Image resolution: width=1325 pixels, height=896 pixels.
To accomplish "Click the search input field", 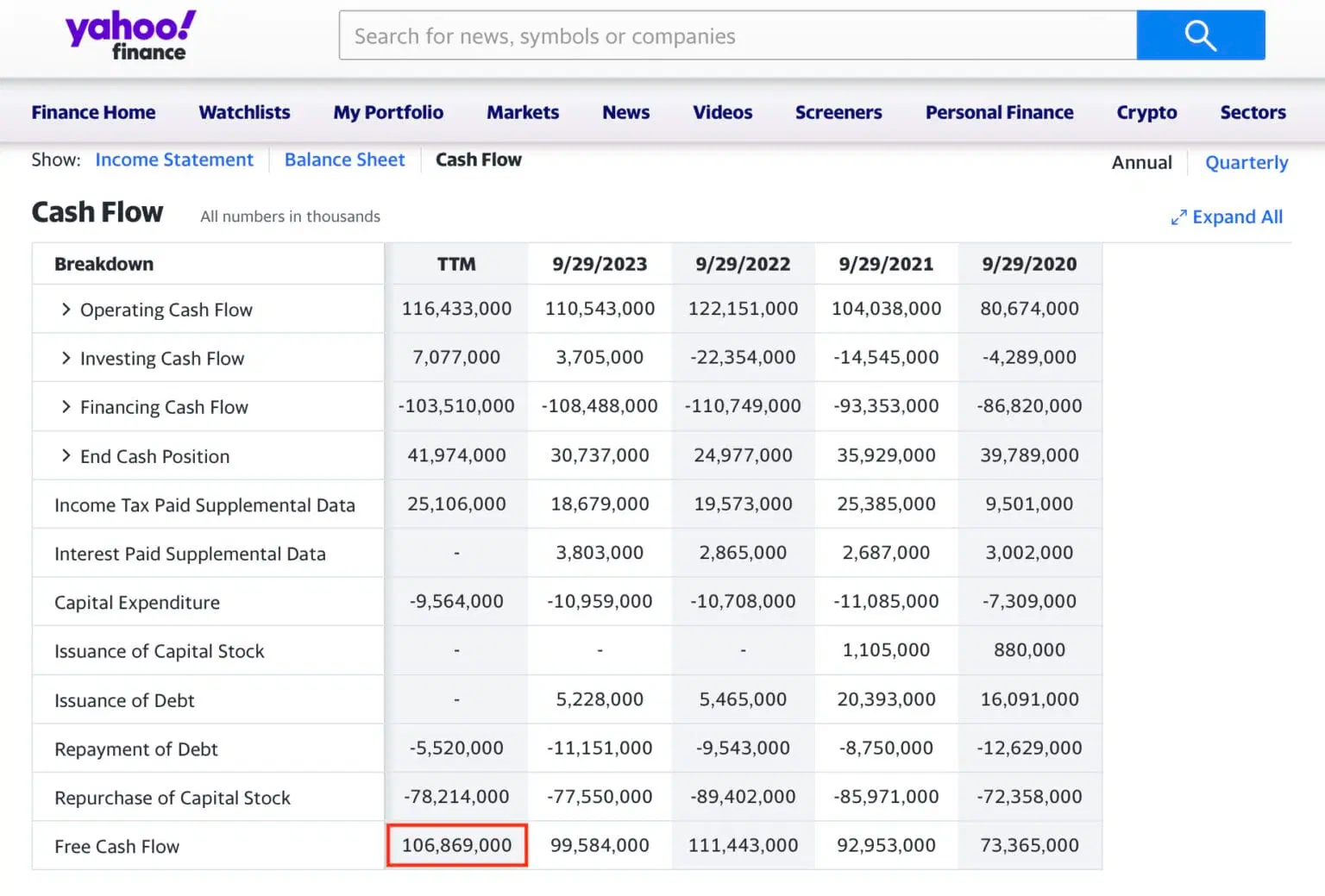I will pyautogui.click(x=738, y=35).
